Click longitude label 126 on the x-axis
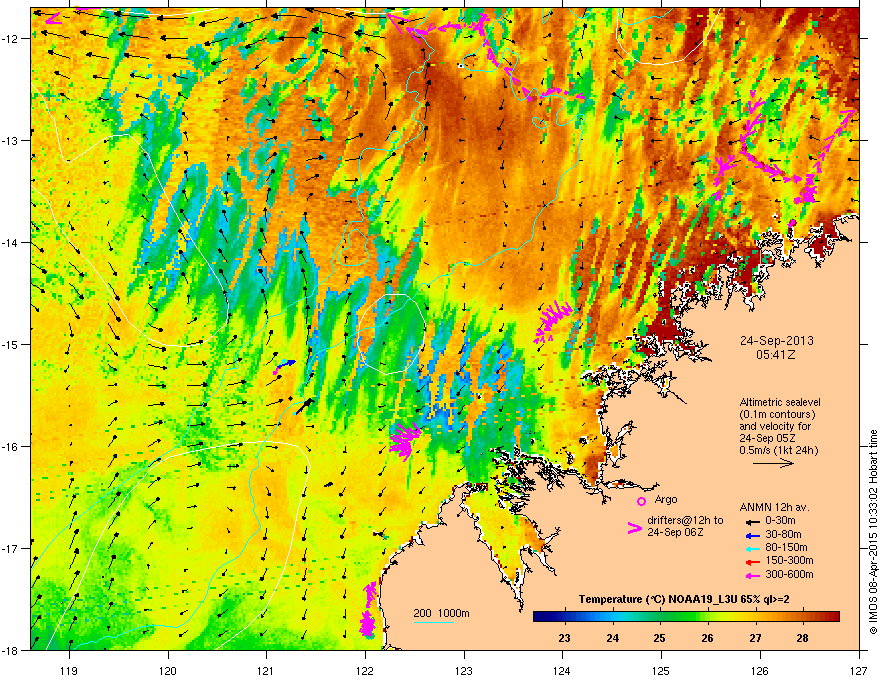 (x=760, y=670)
